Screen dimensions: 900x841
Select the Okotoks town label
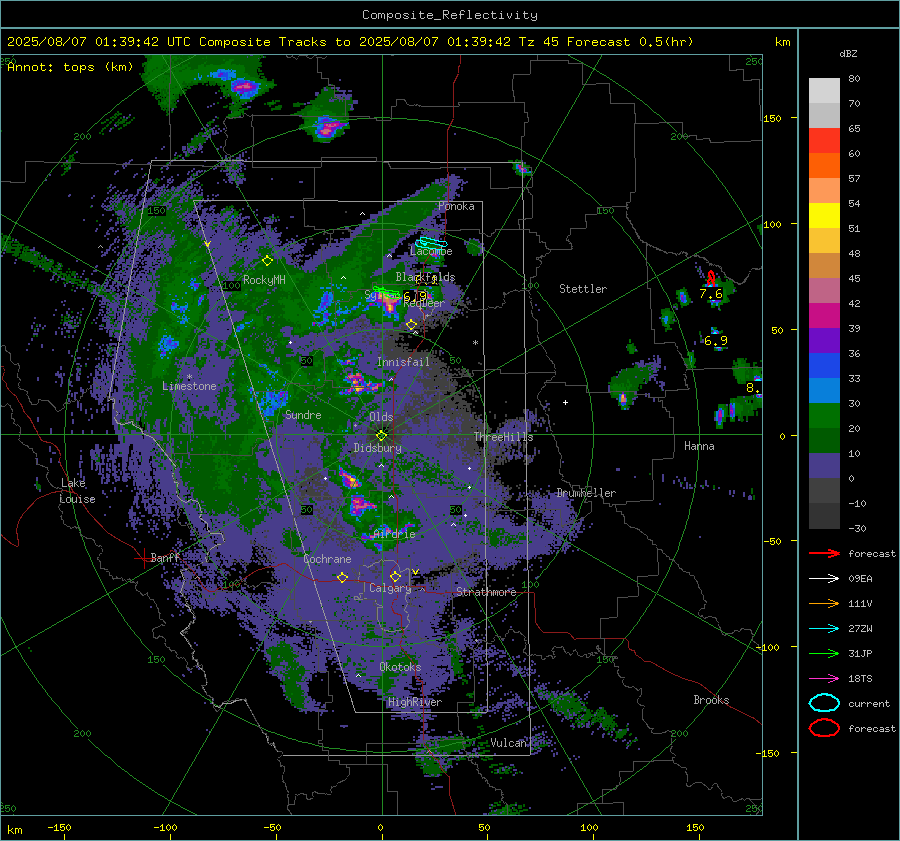point(400,667)
